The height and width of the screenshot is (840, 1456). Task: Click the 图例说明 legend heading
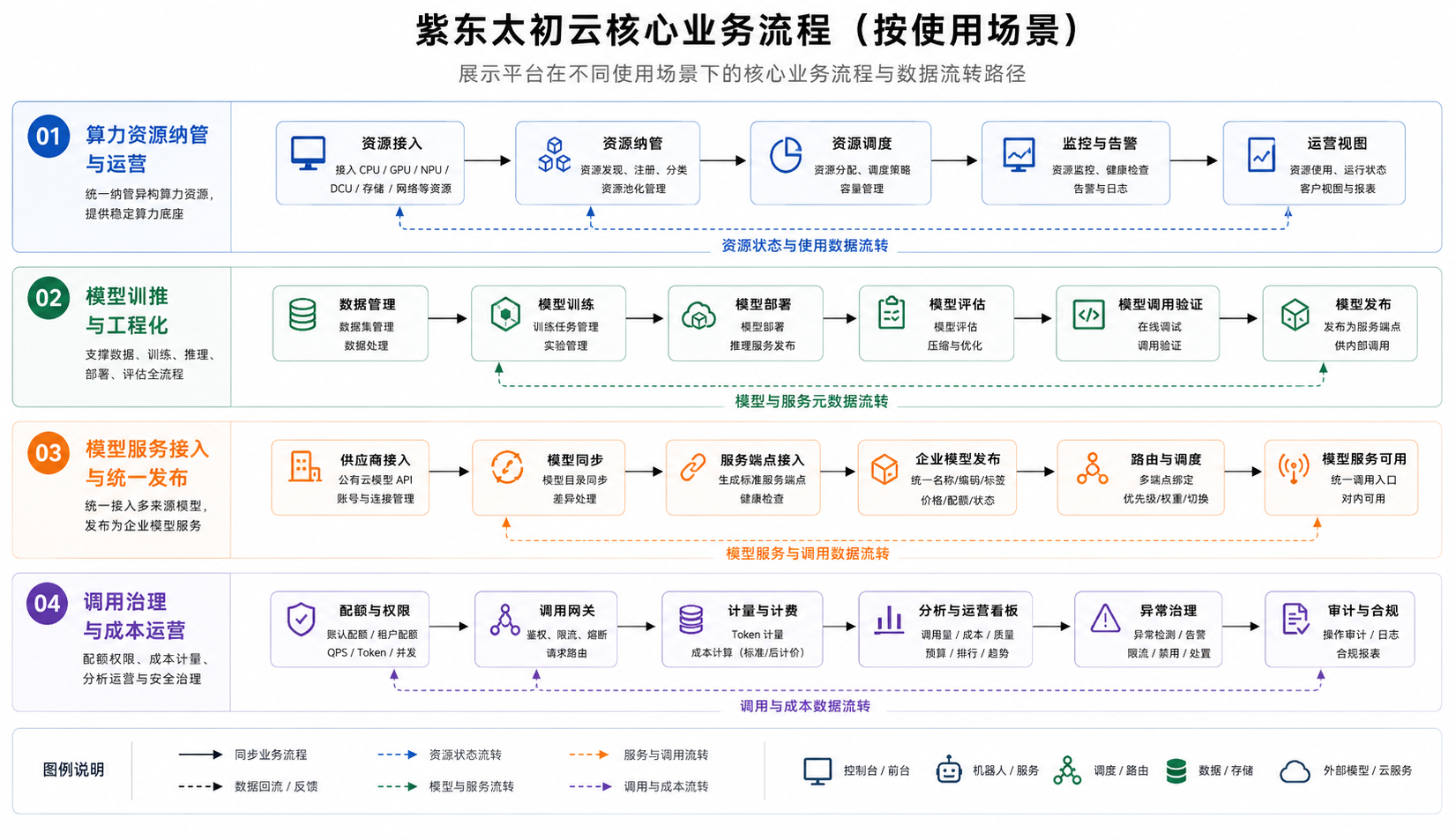[73, 769]
